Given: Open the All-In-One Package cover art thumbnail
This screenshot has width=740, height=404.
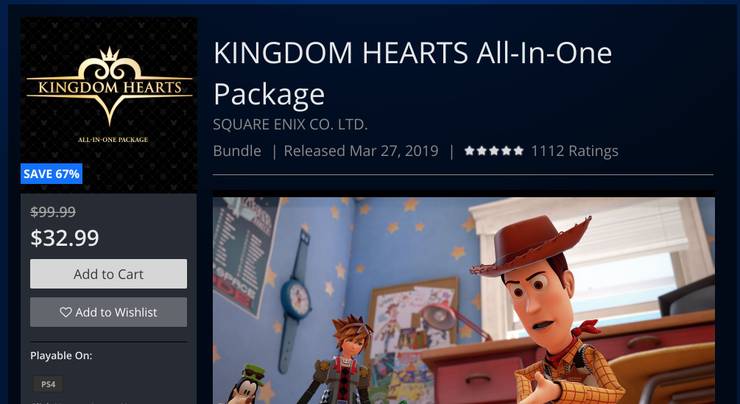Looking at the screenshot, I should coord(109,105).
